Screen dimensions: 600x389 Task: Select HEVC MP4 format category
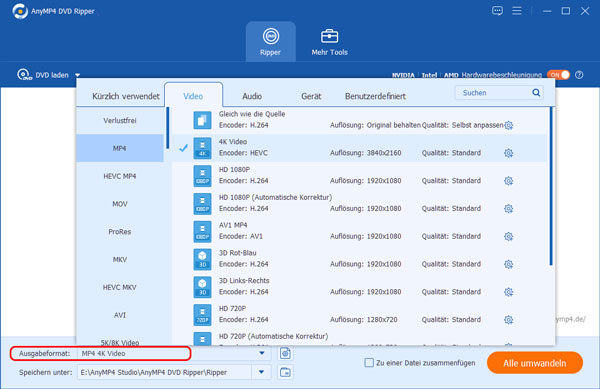coord(120,176)
